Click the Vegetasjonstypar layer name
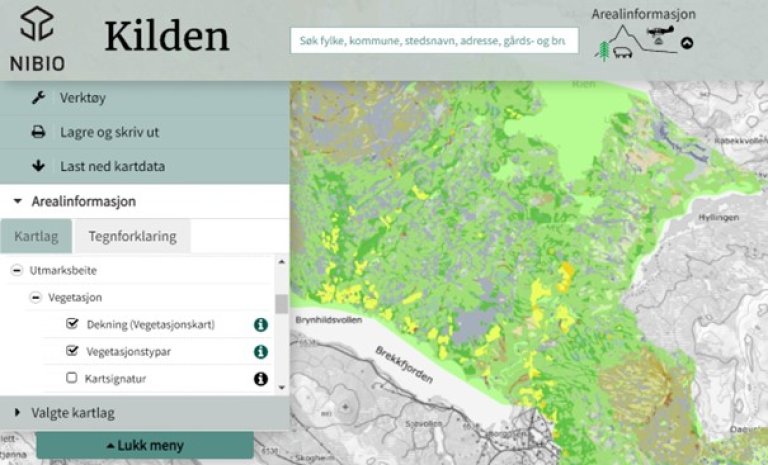768x465 pixels. [128, 352]
